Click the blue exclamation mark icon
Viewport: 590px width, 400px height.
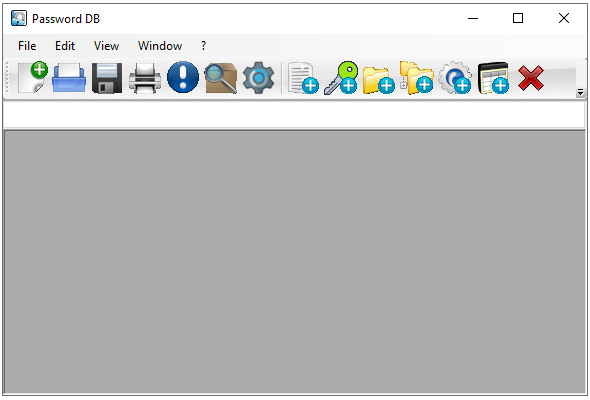point(183,77)
